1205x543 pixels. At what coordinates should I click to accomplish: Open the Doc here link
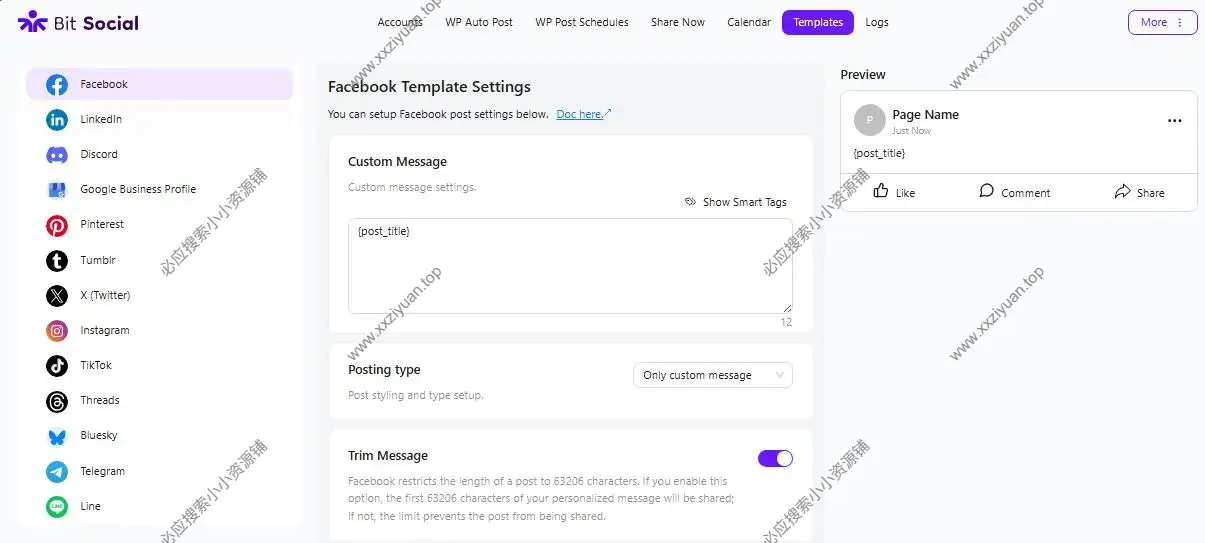[x=583, y=114]
